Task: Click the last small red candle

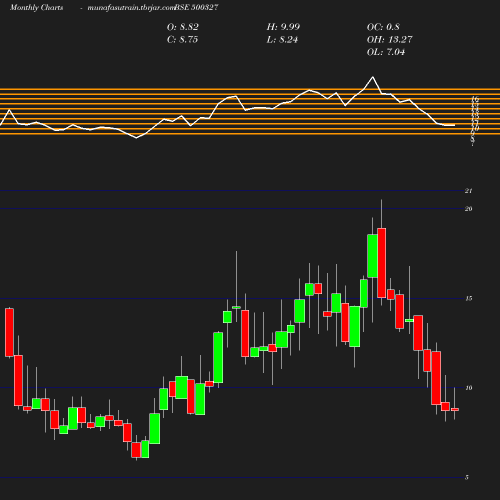Action: tap(455, 409)
